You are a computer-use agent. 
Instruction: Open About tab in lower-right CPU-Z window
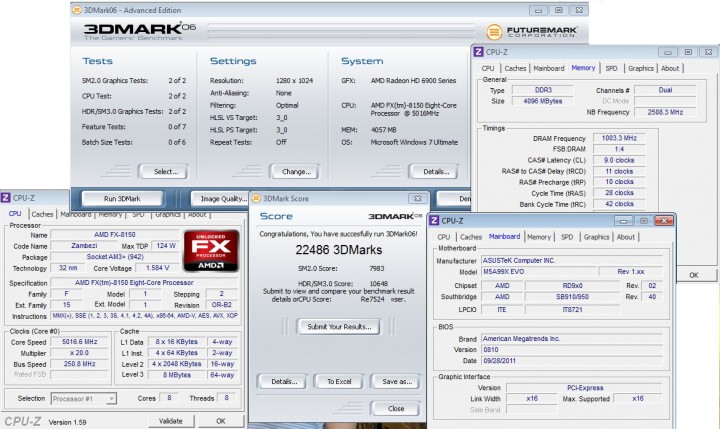625,237
